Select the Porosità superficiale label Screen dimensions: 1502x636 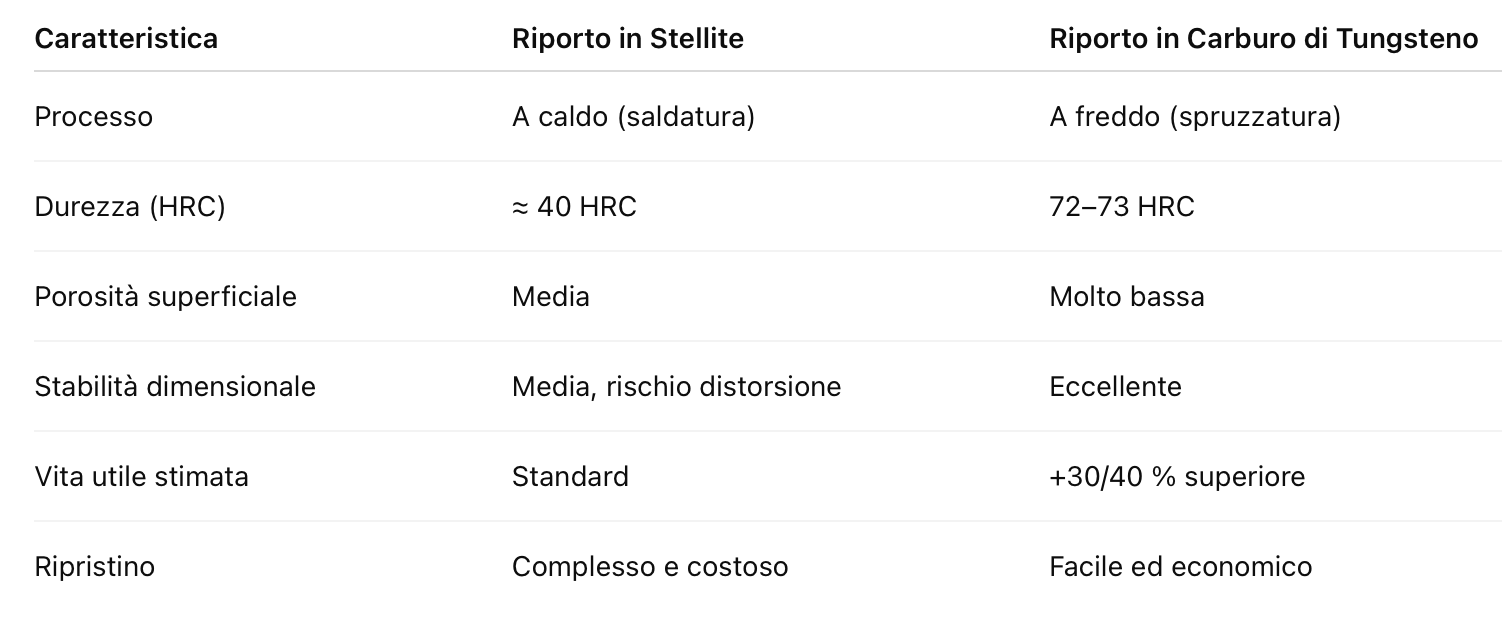[x=165, y=297]
